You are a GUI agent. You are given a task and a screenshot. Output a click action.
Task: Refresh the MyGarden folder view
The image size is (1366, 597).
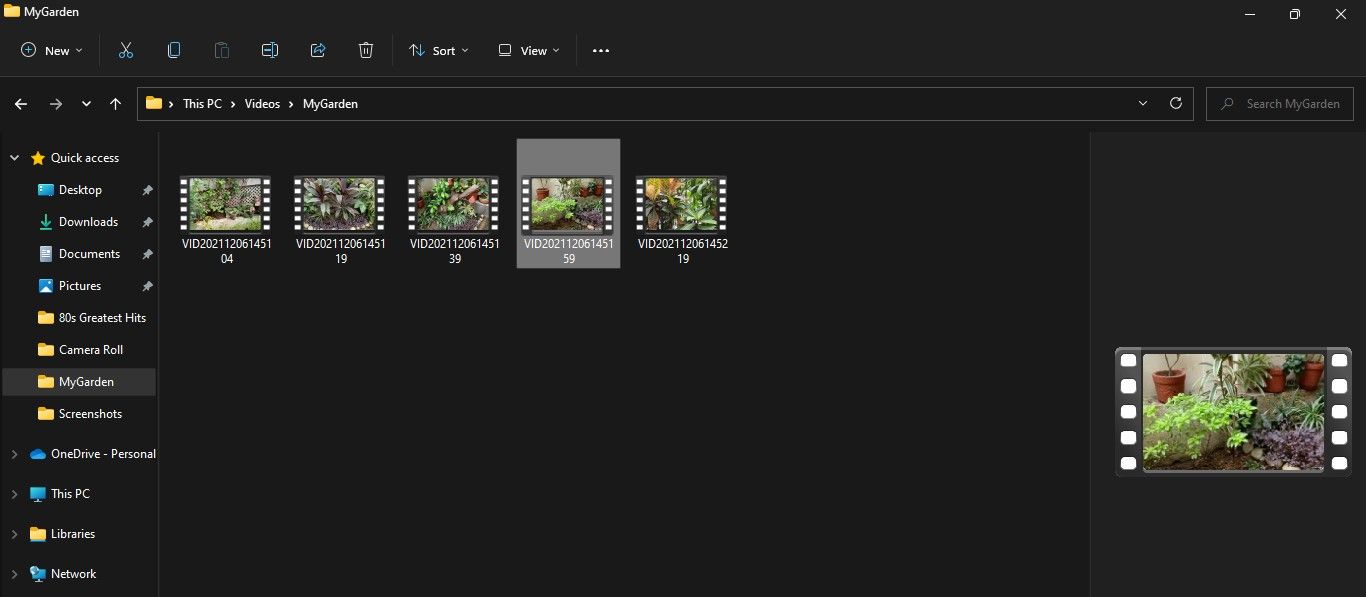(1176, 103)
